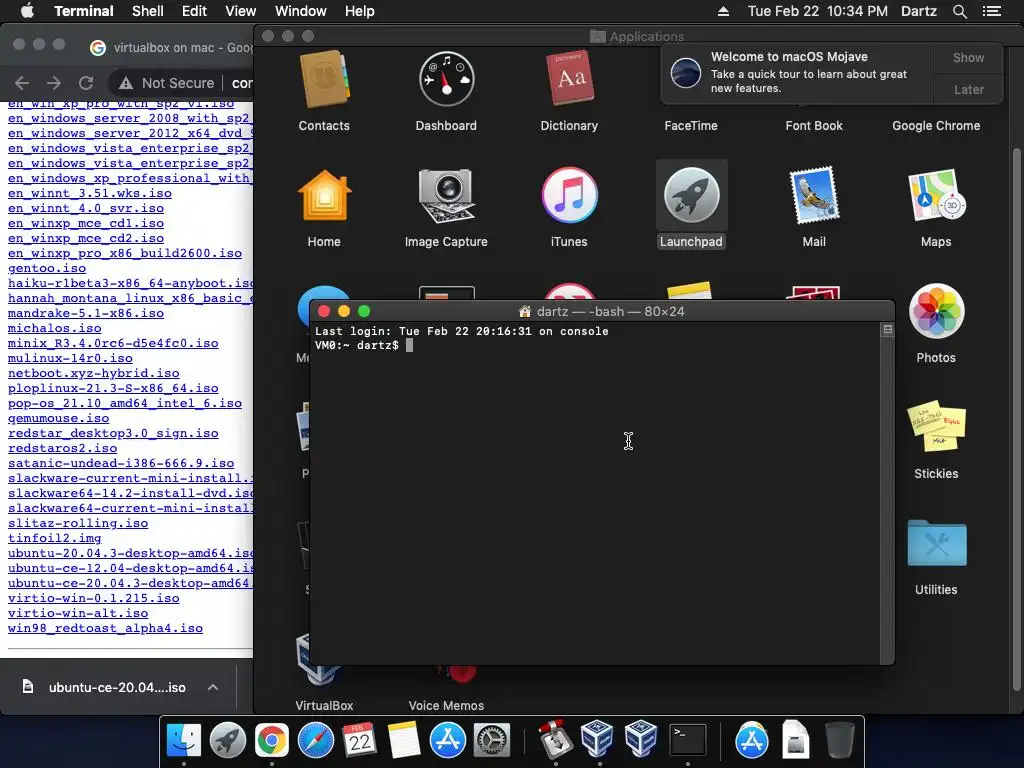Open the Utilities folder

(x=936, y=543)
